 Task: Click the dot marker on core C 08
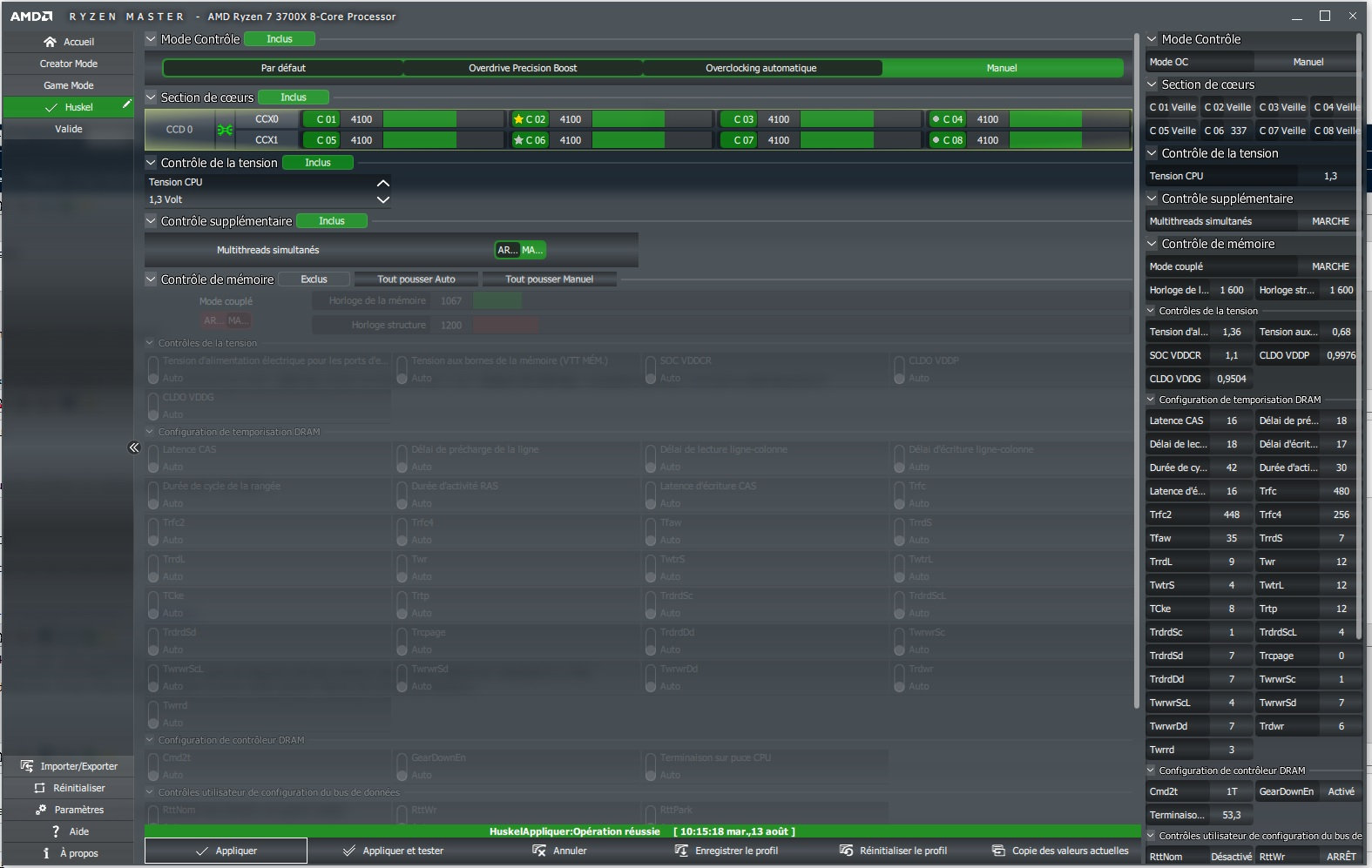coord(936,140)
